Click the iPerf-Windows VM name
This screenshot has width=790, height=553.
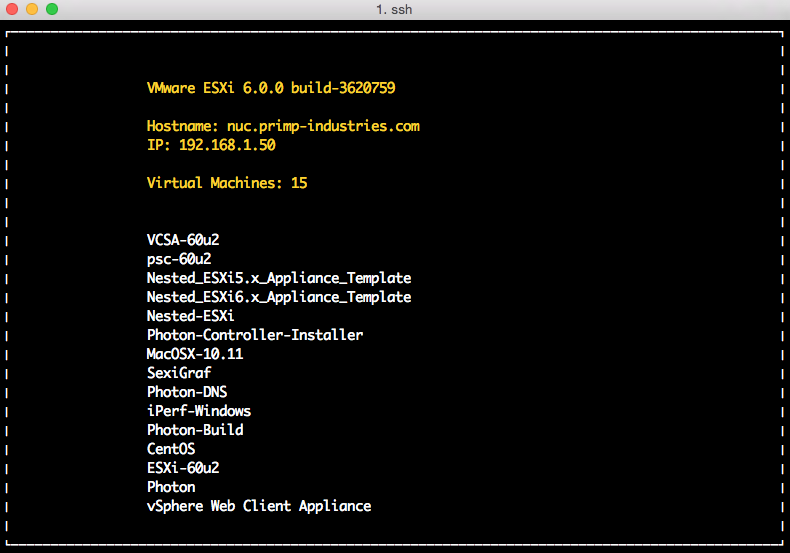[x=199, y=411]
